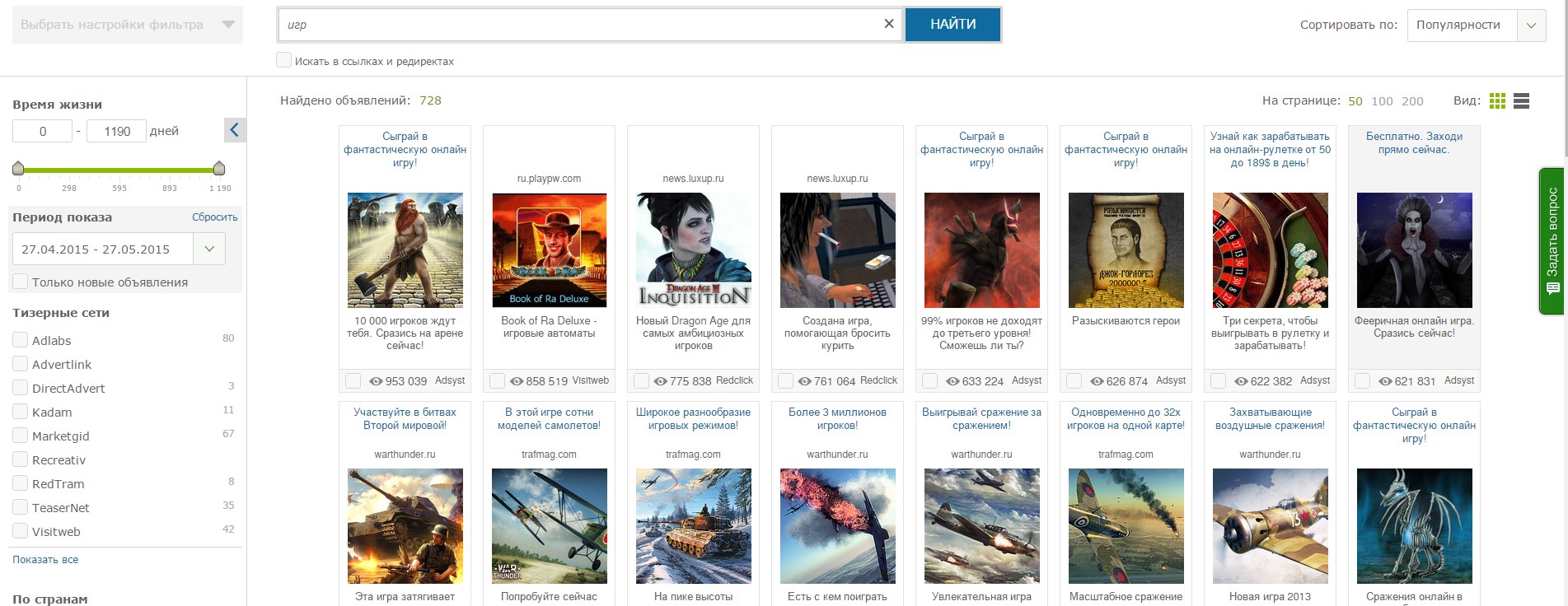Click 'Новая игра 2013' ad caption
Screen dimensions: 1568x606
coord(1270,597)
